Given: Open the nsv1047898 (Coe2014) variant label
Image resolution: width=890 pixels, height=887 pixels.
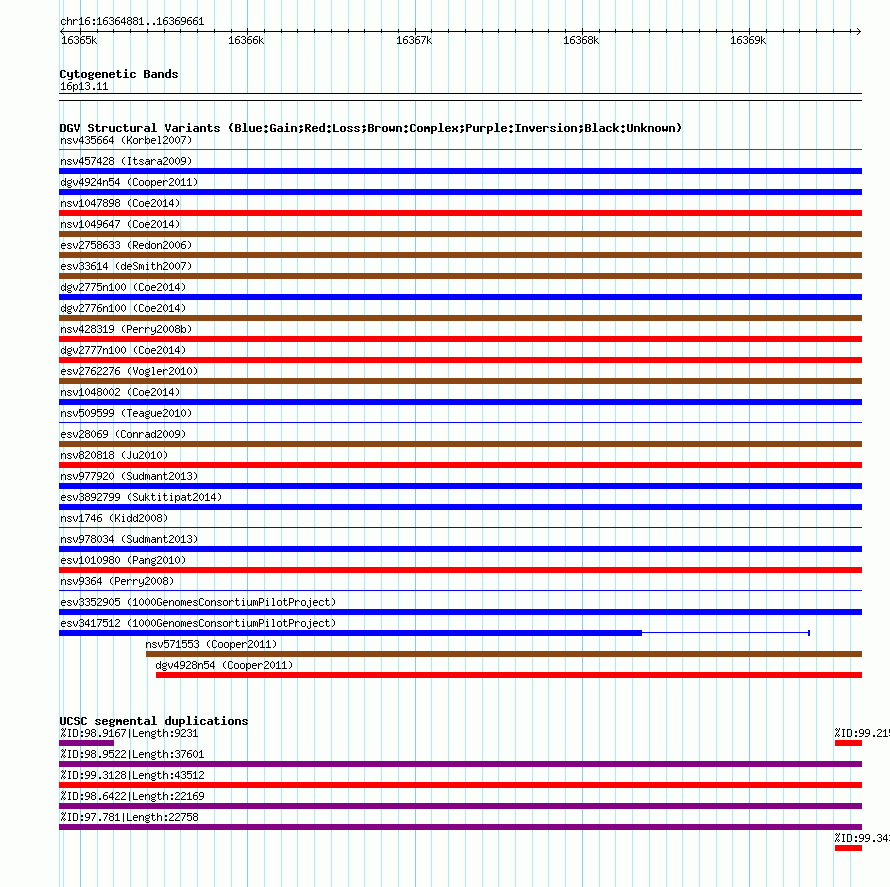Looking at the screenshot, I should (x=120, y=203).
